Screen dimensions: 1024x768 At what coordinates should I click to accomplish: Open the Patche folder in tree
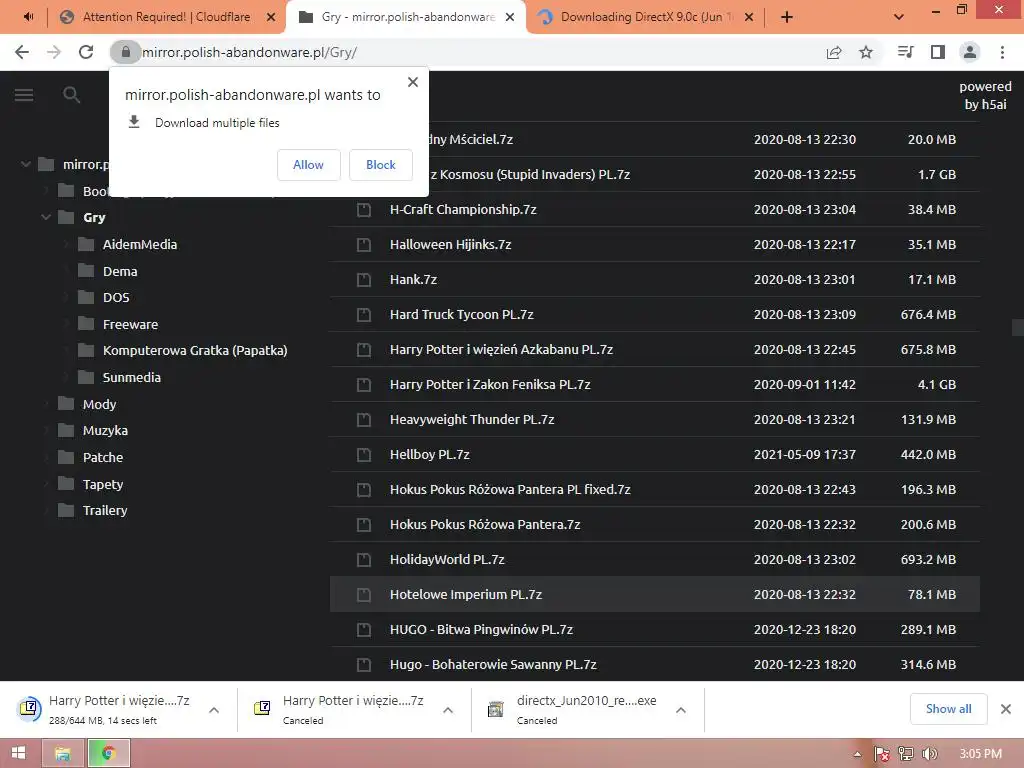coord(103,457)
